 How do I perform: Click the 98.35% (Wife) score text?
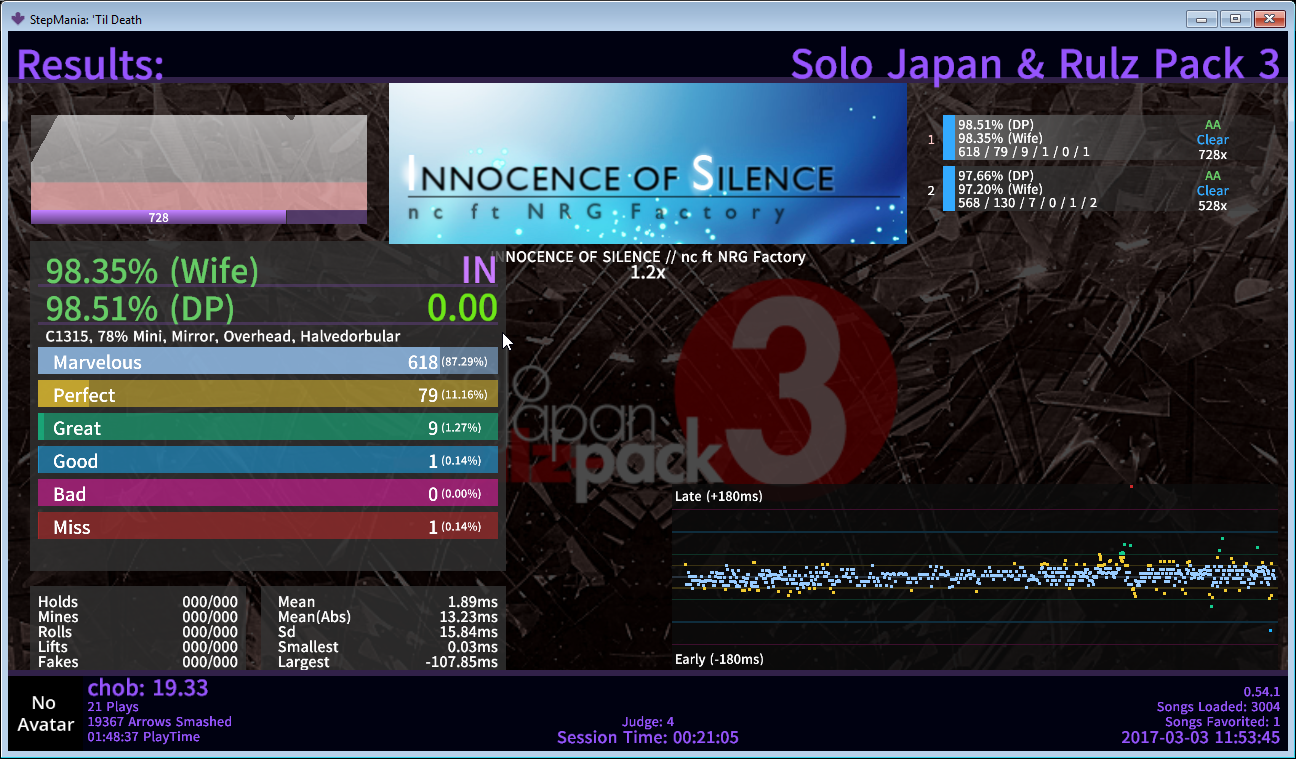[152, 271]
